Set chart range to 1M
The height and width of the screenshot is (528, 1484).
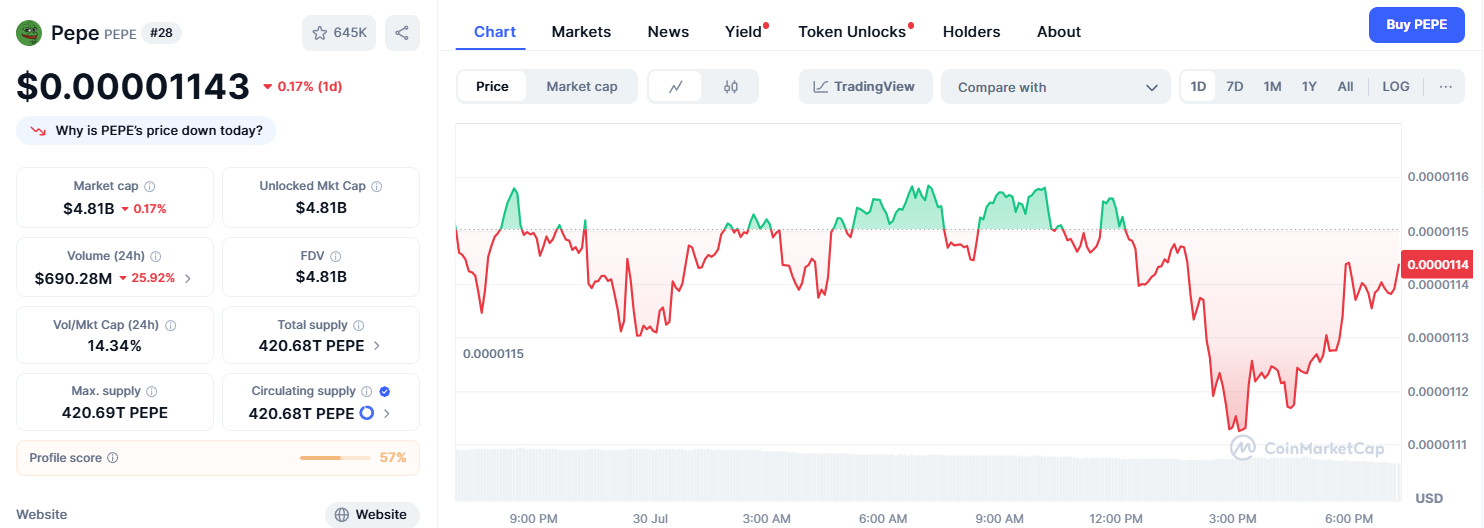(1272, 87)
